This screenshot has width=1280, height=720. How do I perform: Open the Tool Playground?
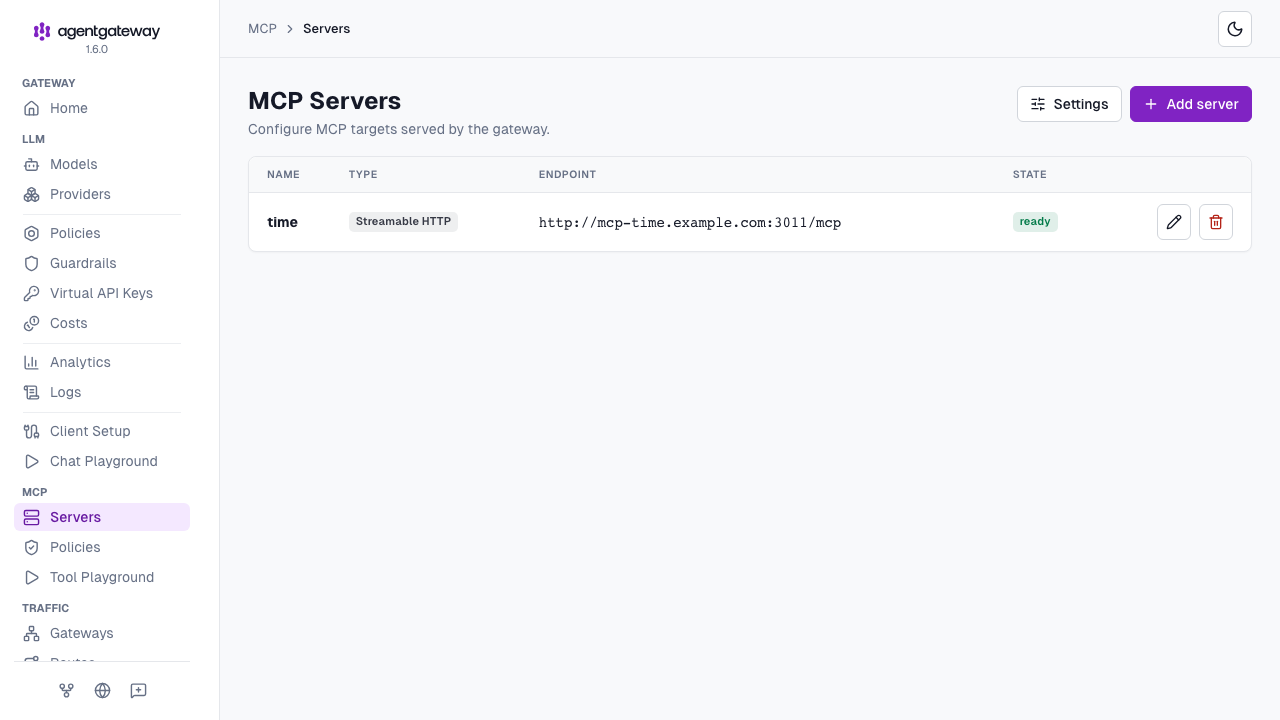(x=102, y=577)
